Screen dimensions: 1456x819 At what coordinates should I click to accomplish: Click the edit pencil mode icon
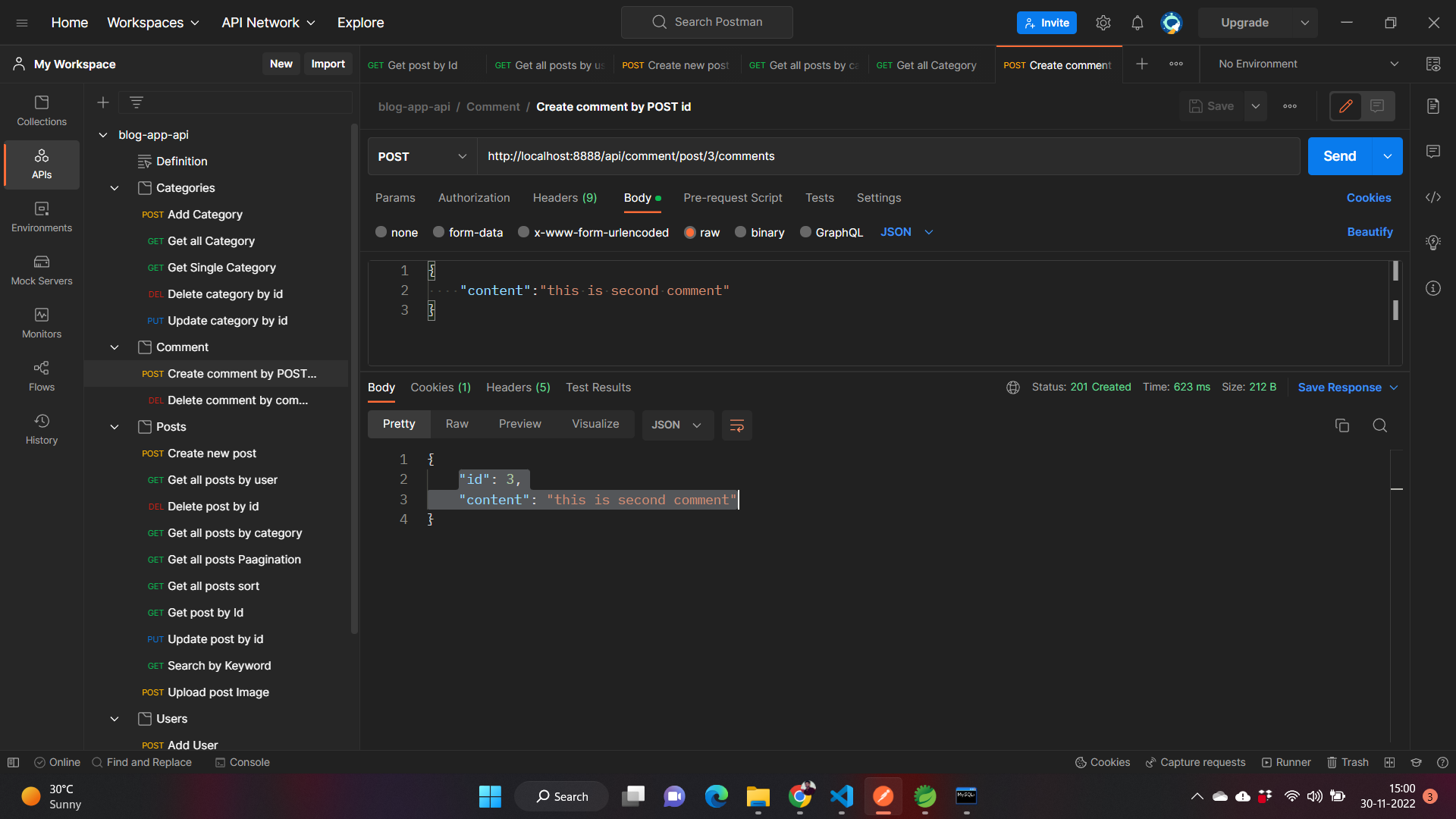(x=1346, y=106)
